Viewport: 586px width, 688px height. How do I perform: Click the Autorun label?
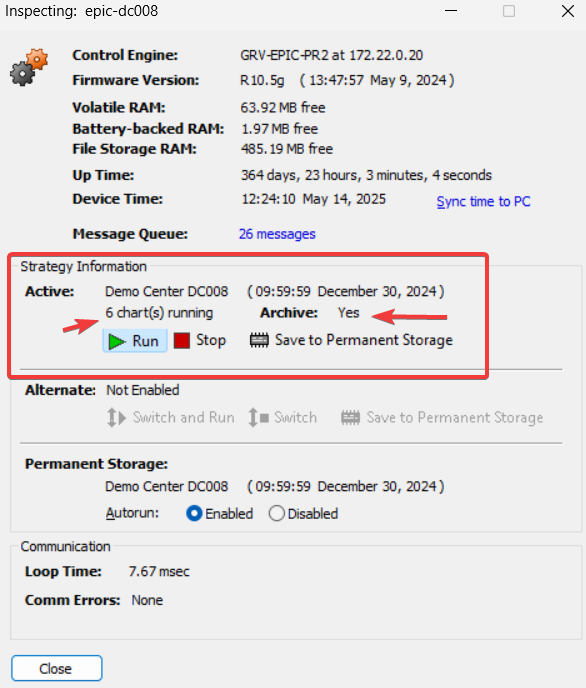click(132, 513)
